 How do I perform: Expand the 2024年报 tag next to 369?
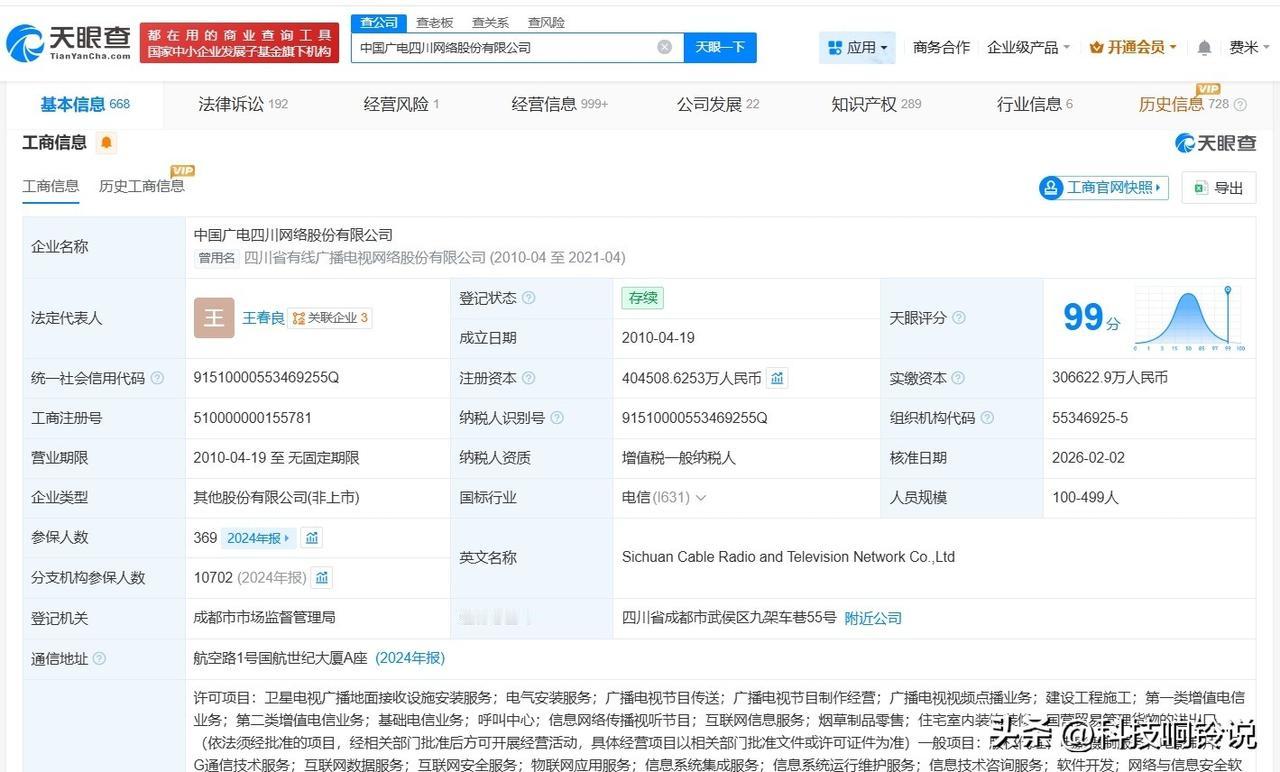tap(258, 538)
